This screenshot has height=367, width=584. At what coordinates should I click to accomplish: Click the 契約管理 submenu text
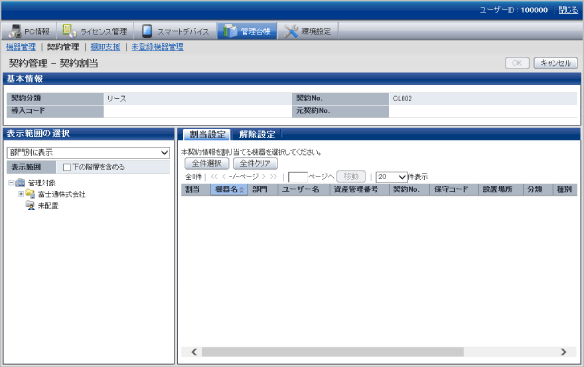[x=63, y=47]
